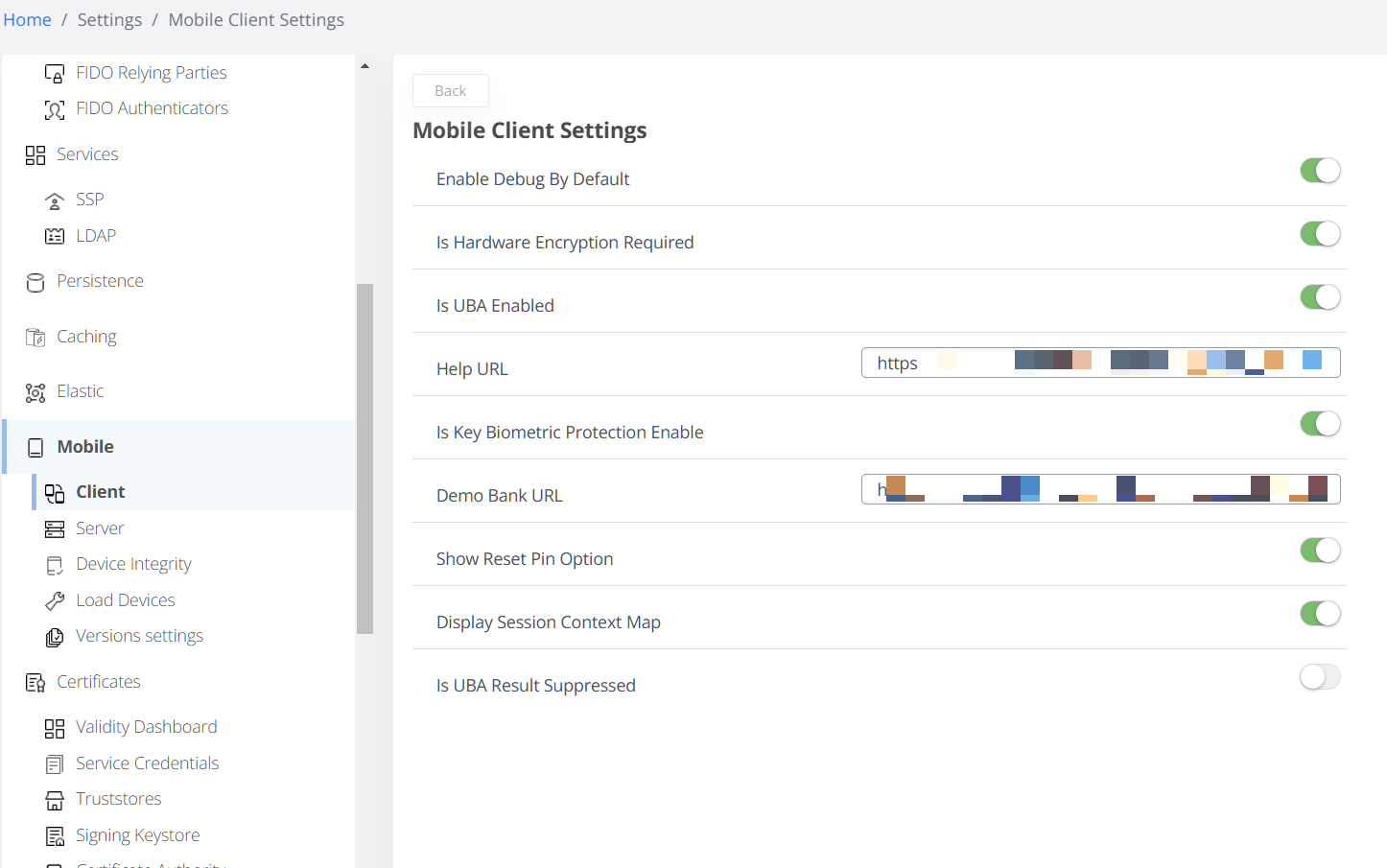This screenshot has height=868, width=1387.
Task: Select the Mobile phone icon
Action: [x=35, y=446]
